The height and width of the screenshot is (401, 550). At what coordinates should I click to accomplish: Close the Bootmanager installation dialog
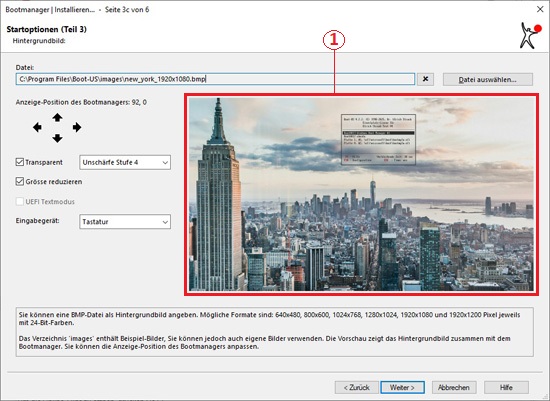click(540, 9)
